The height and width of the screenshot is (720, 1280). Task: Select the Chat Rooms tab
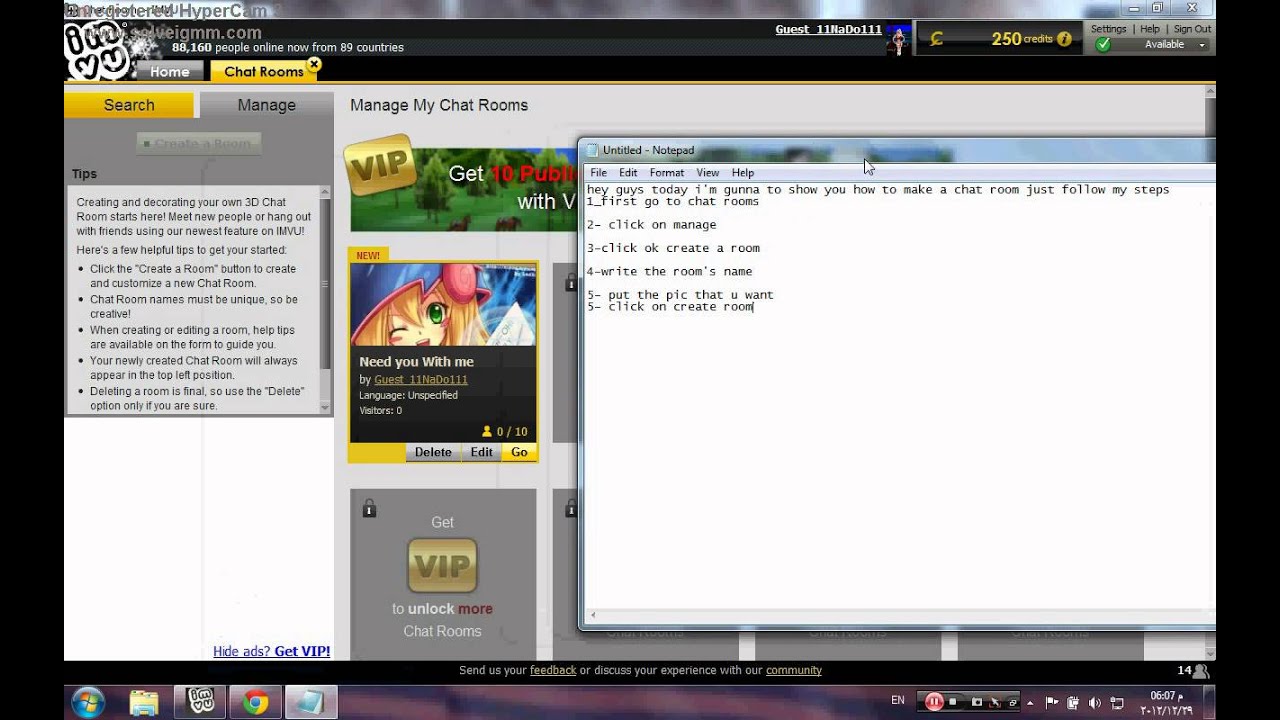coord(263,71)
